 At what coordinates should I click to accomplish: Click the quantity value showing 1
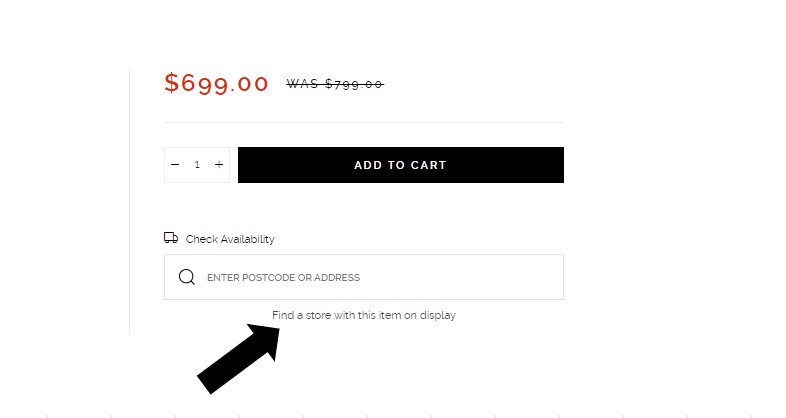[197, 164]
